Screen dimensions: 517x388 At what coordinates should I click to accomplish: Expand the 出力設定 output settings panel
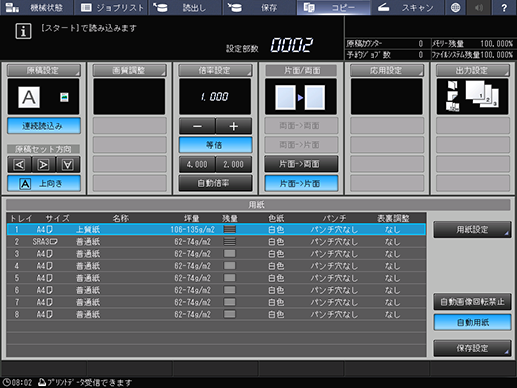[473, 70]
